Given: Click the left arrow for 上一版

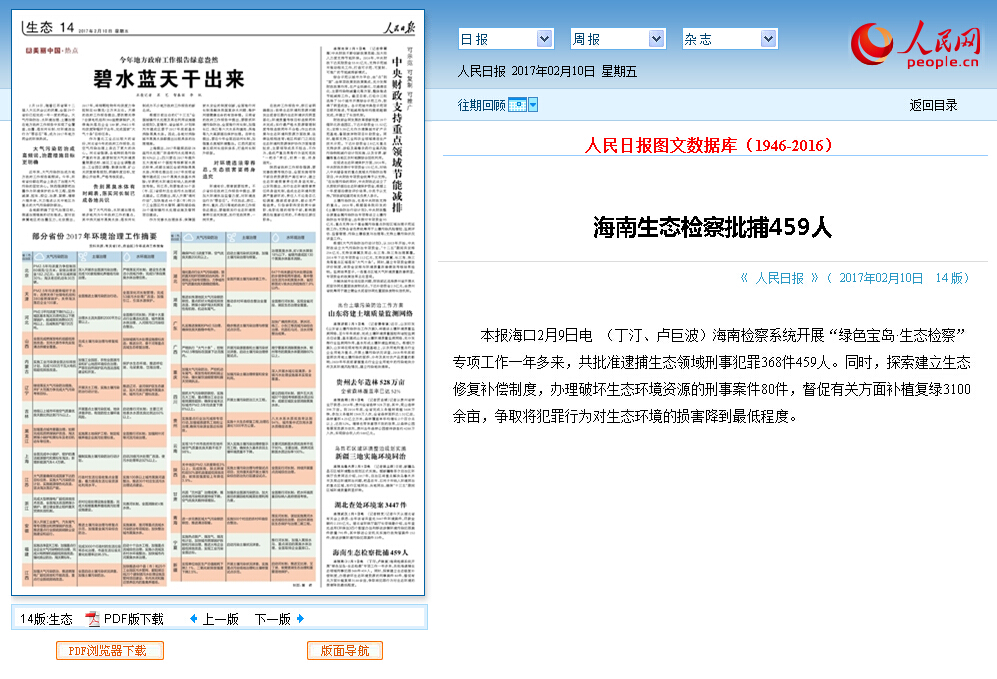Looking at the screenshot, I should (193, 619).
